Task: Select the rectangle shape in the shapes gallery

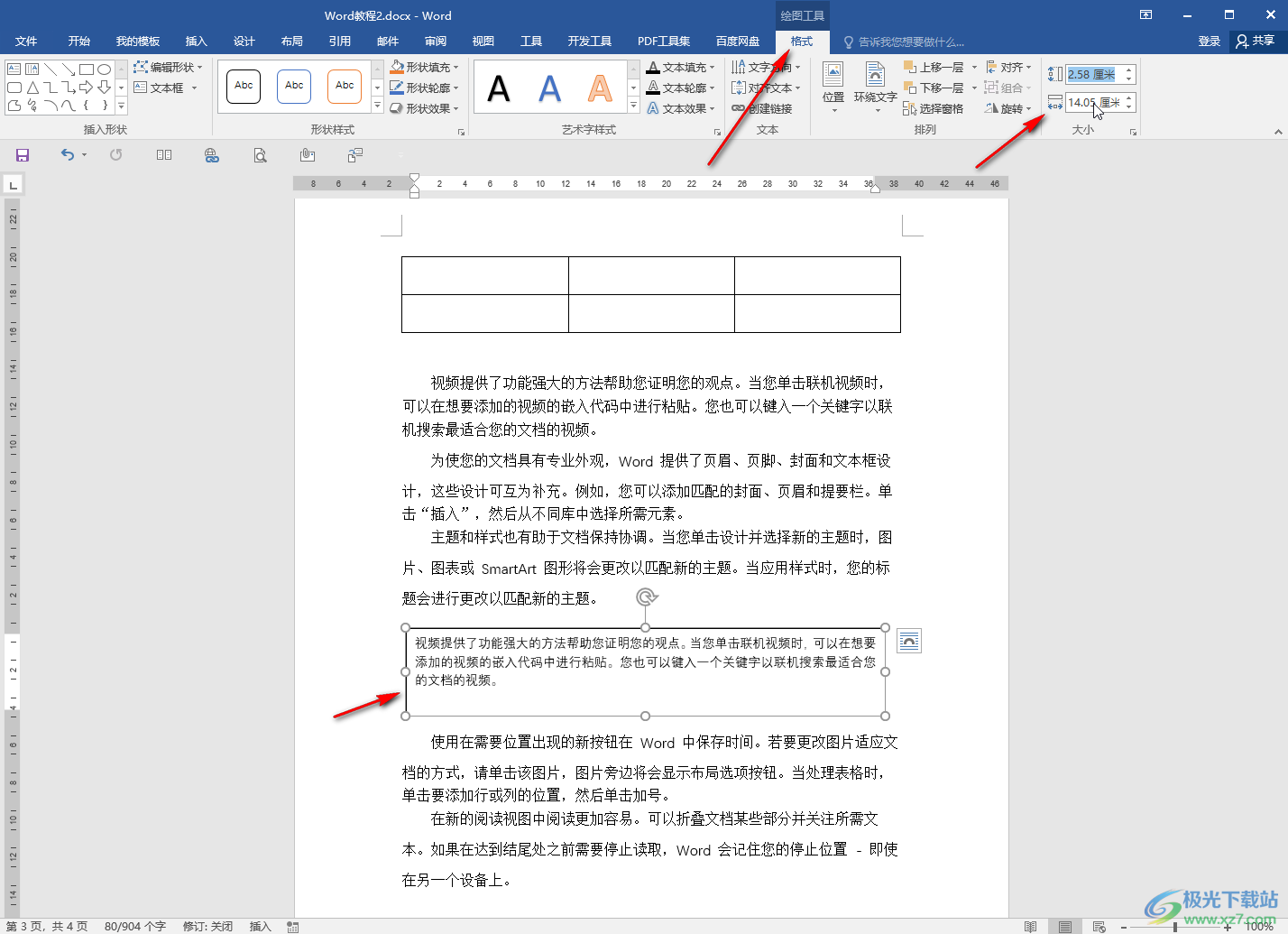Action: tap(87, 69)
